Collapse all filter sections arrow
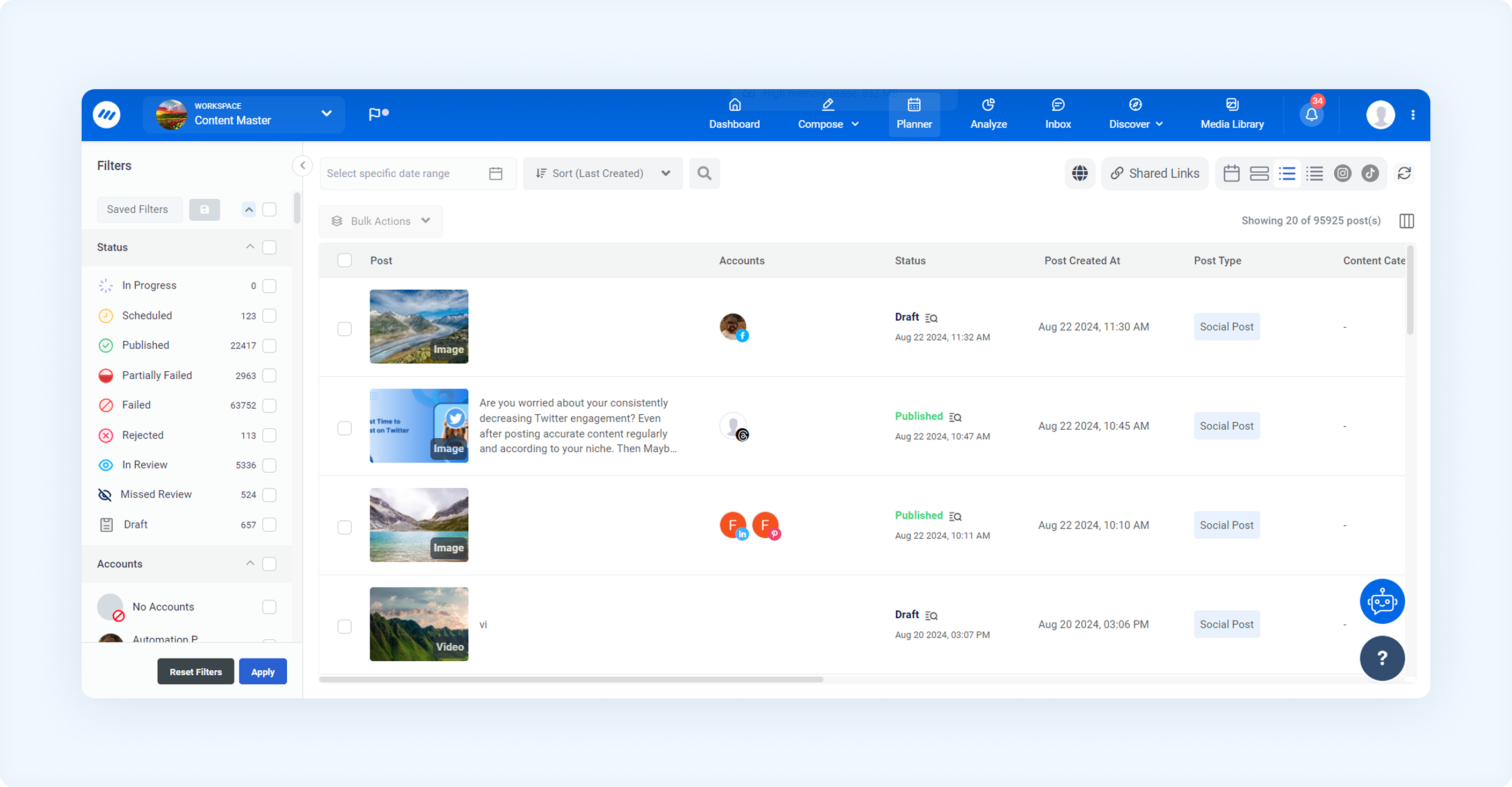This screenshot has width=1512, height=787. point(249,210)
